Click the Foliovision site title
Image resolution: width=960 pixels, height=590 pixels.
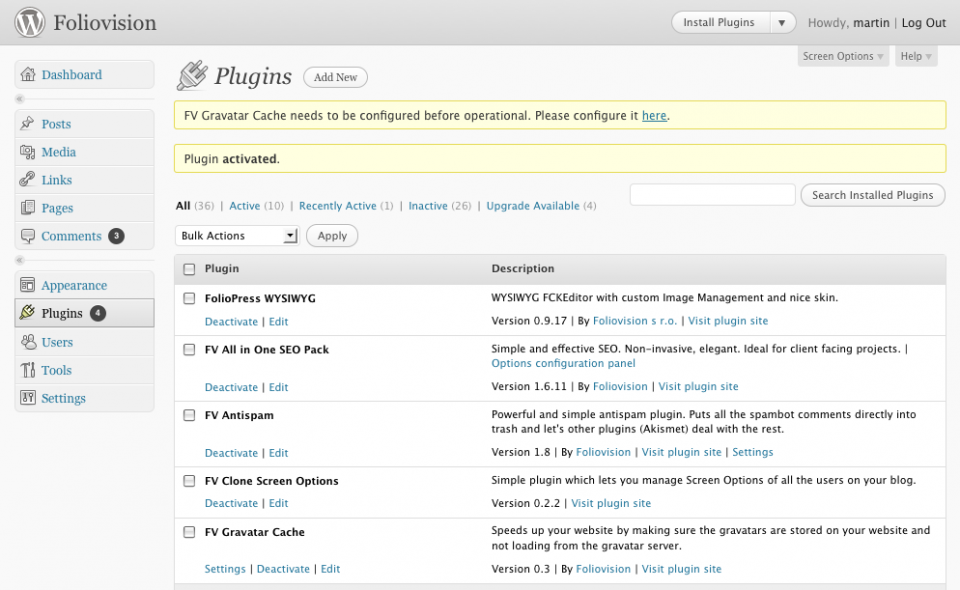(x=105, y=23)
